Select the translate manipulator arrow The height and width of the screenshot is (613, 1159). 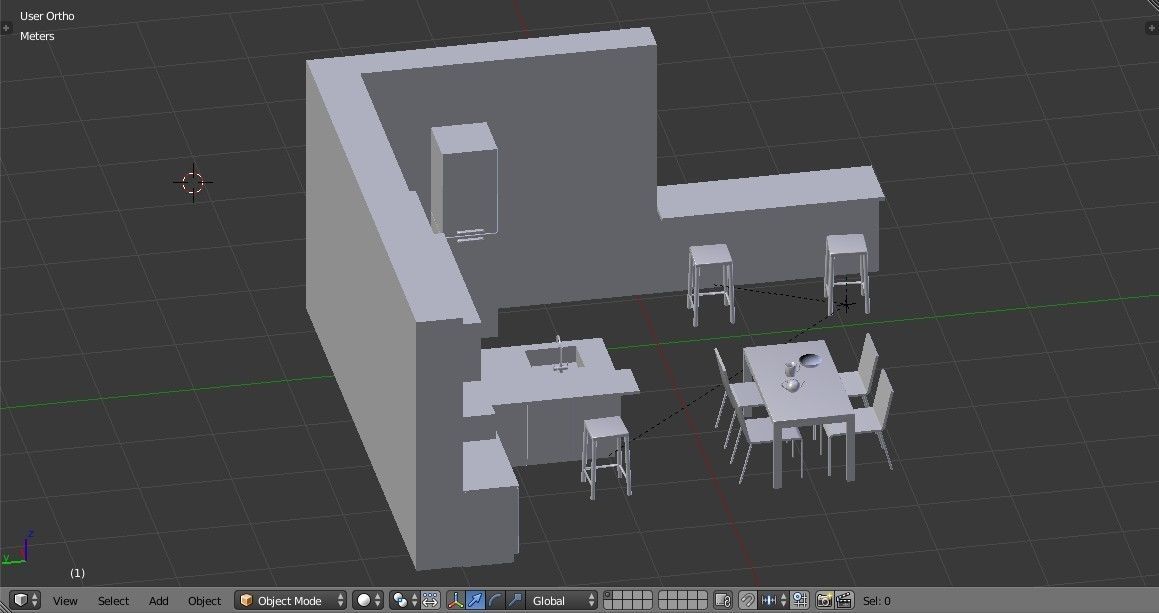point(475,600)
